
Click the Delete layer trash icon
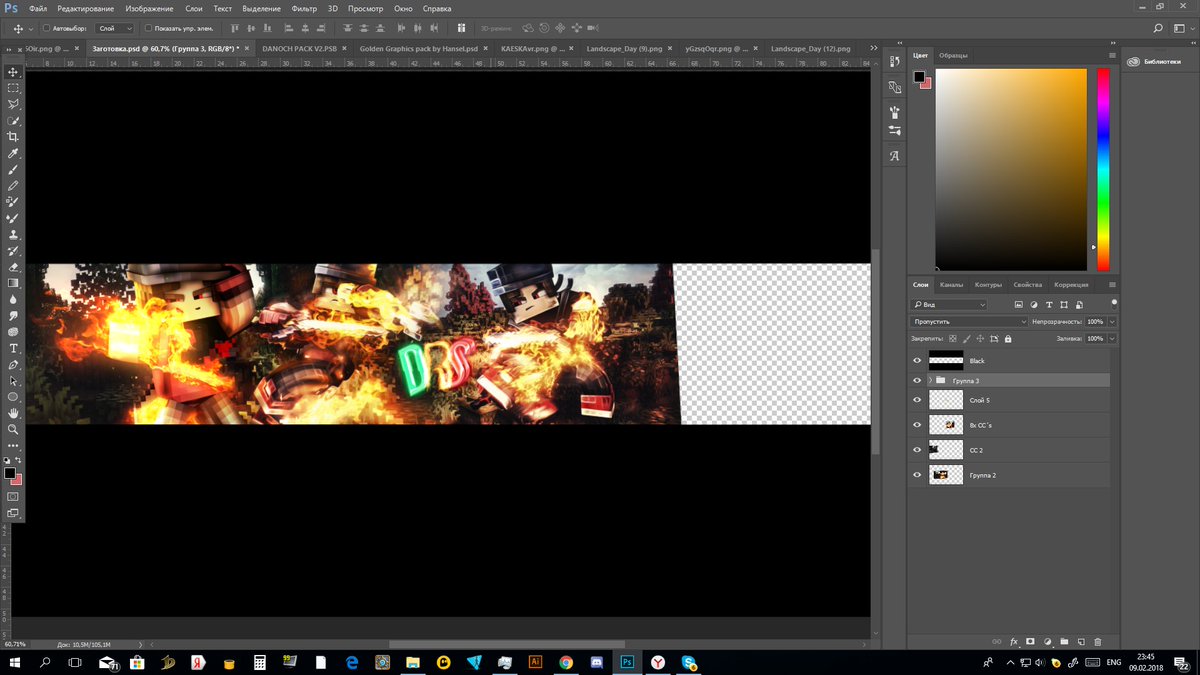1098,641
